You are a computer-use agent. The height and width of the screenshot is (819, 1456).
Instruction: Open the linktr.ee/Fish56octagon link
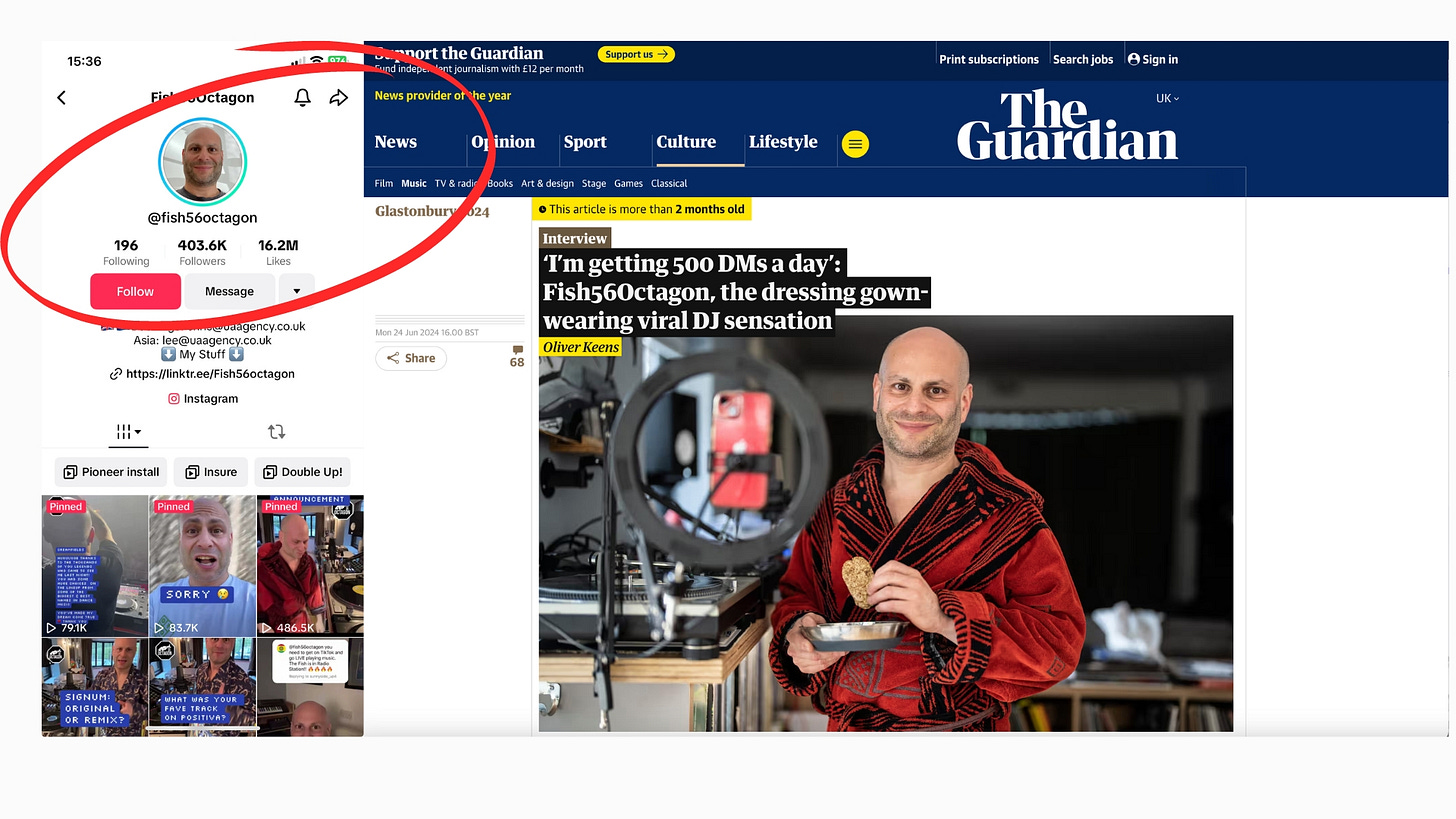pyautogui.click(x=203, y=374)
